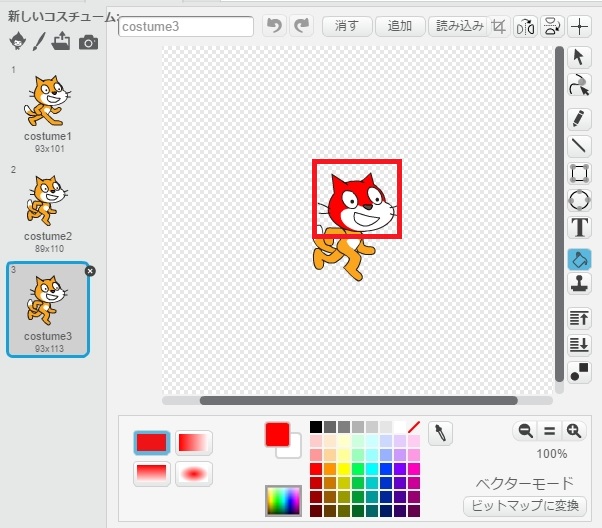Click the ベクターモード label
The width and height of the screenshot is (602, 528).
pos(525,483)
